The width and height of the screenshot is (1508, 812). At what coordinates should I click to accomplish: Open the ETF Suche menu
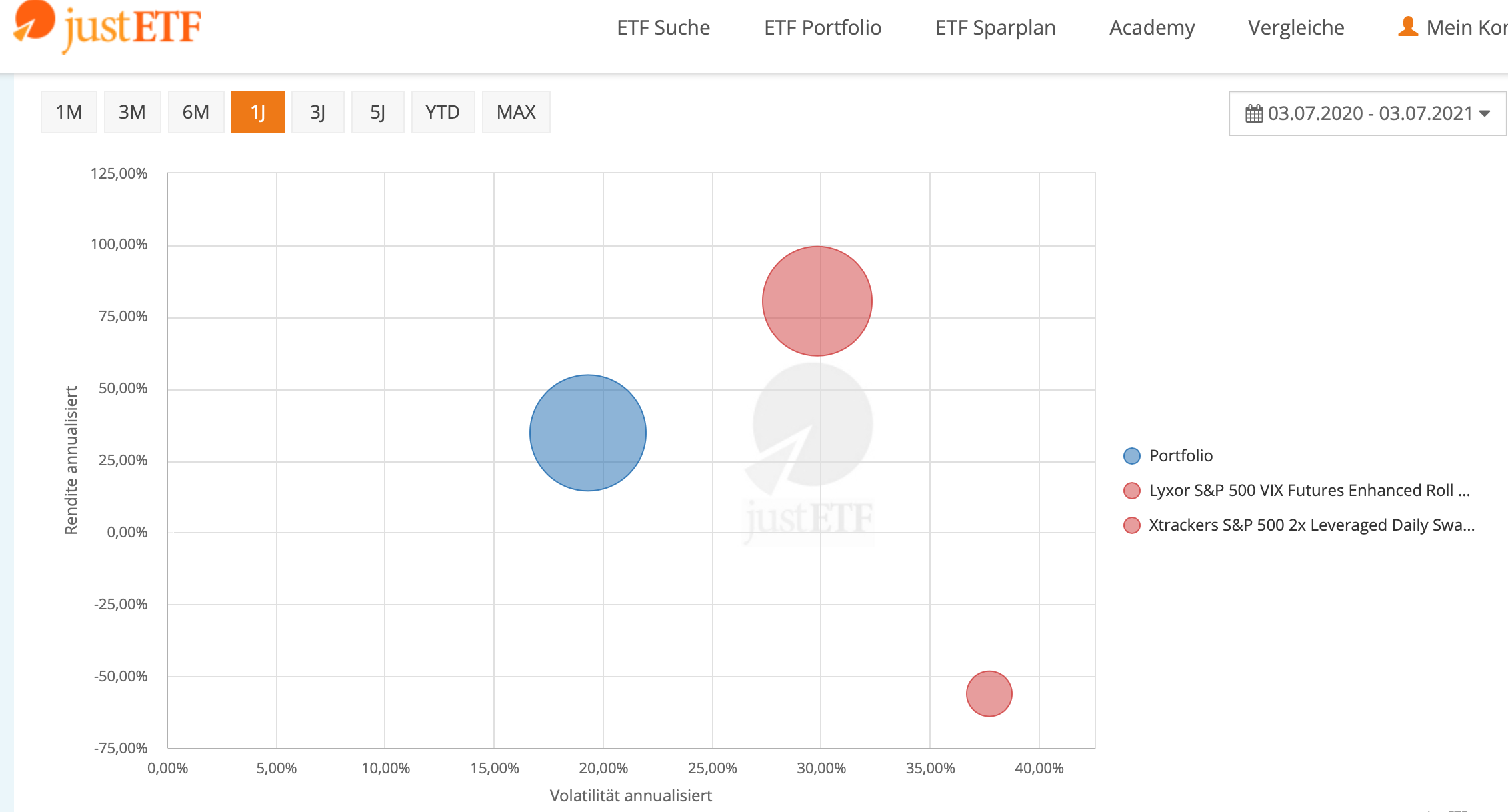663,28
